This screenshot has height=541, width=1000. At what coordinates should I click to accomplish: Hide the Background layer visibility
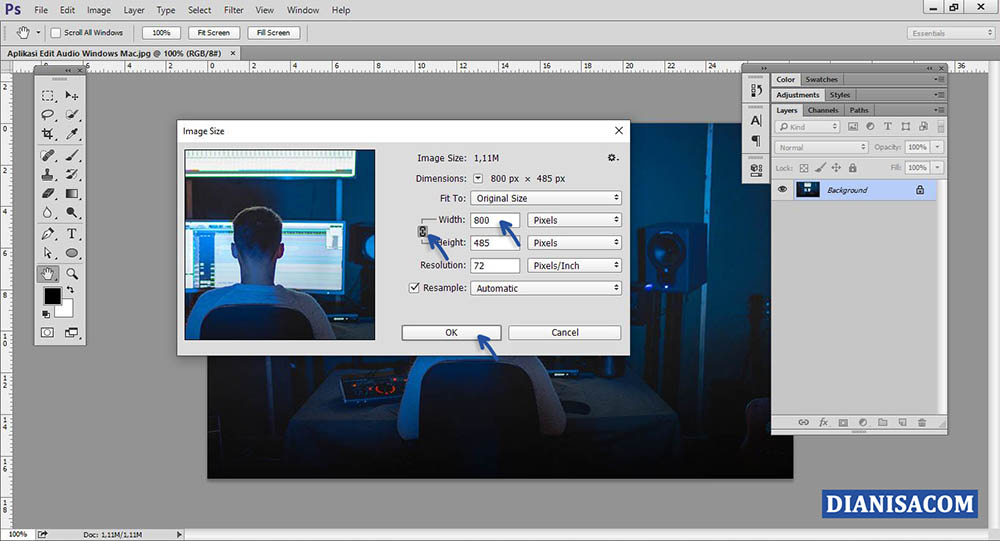pyautogui.click(x=783, y=189)
